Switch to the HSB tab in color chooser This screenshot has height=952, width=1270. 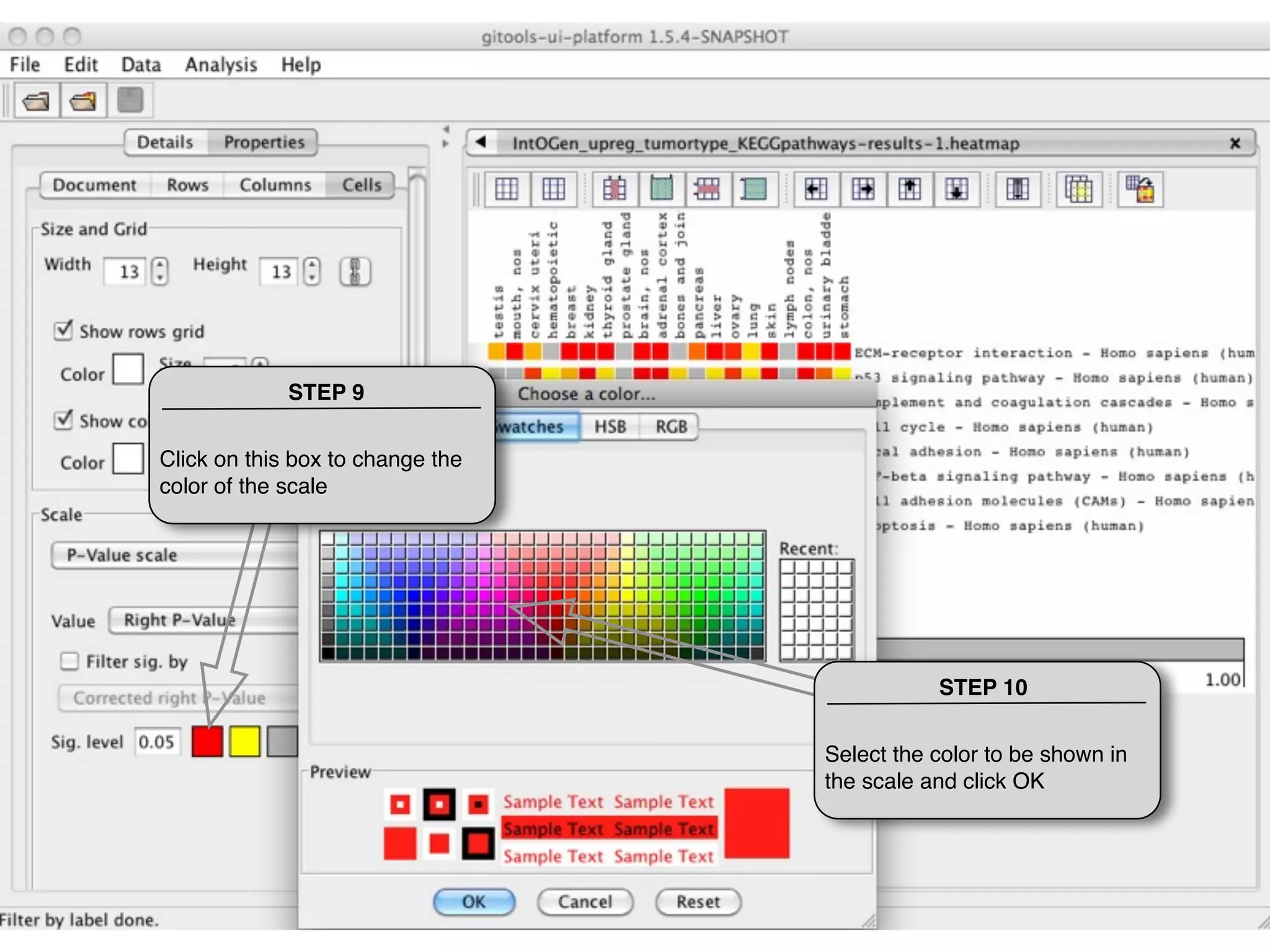click(610, 426)
